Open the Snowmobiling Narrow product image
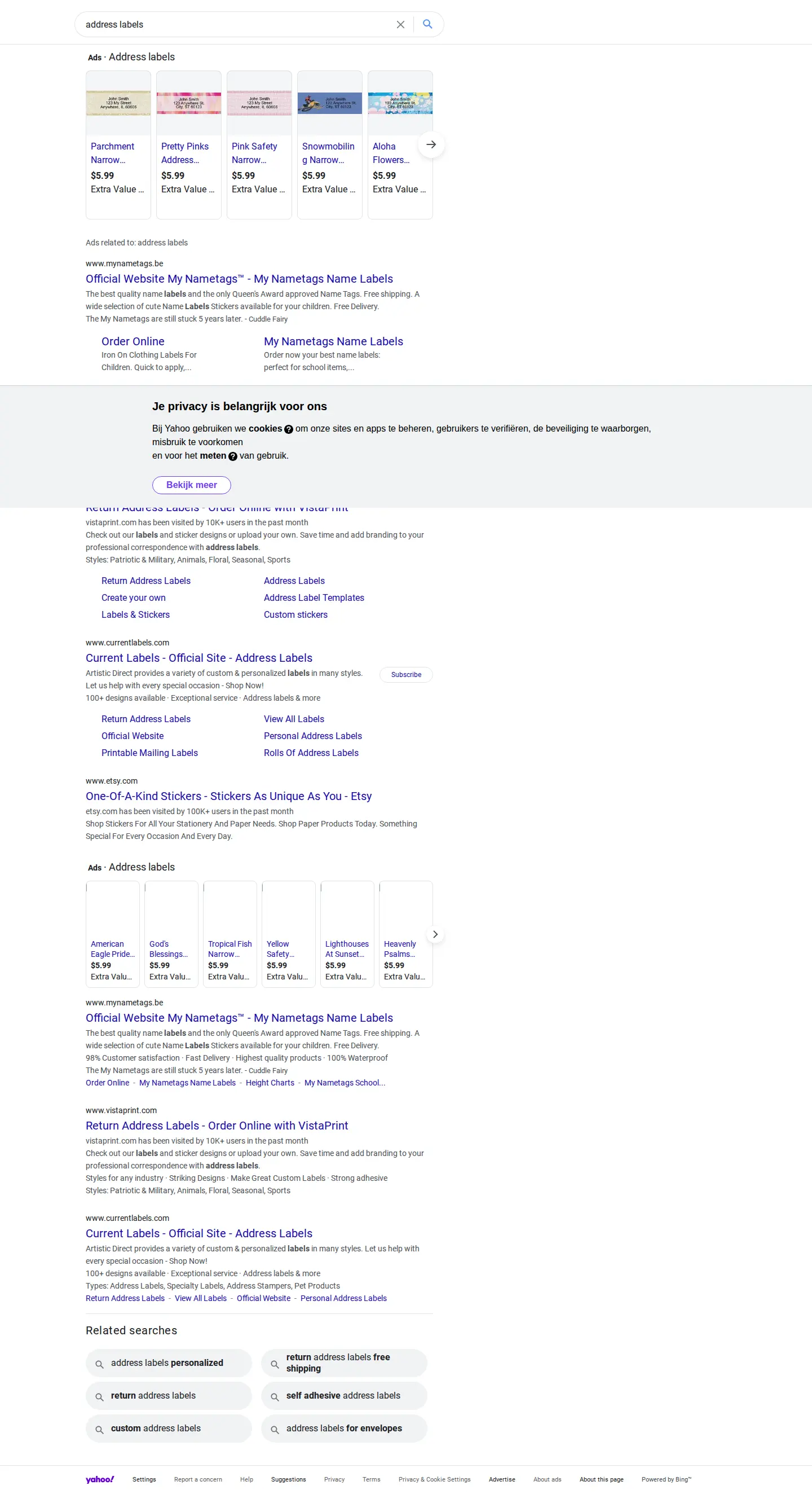The height and width of the screenshot is (1503, 812). pyautogui.click(x=329, y=103)
